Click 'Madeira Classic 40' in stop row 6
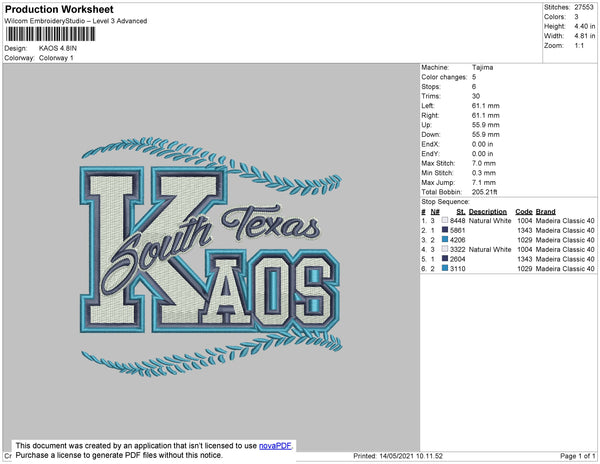Screen dimensions: 600x464 pos(565,269)
